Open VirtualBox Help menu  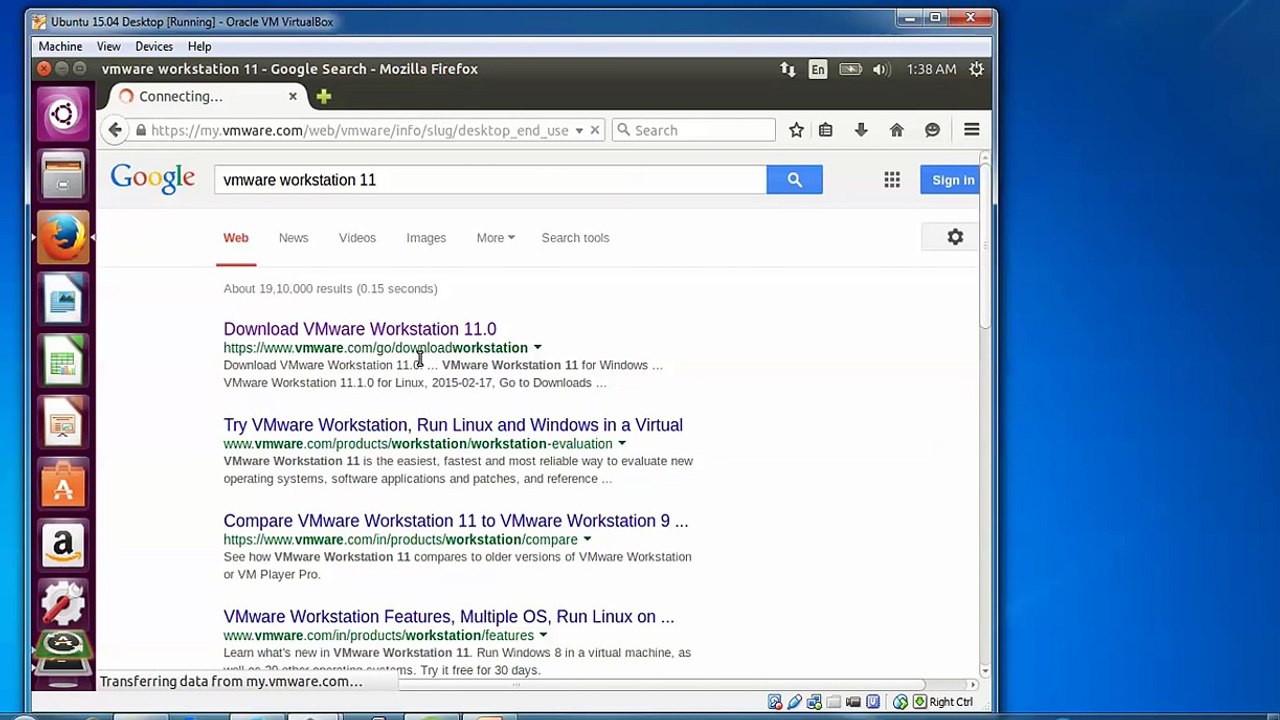pyautogui.click(x=199, y=47)
